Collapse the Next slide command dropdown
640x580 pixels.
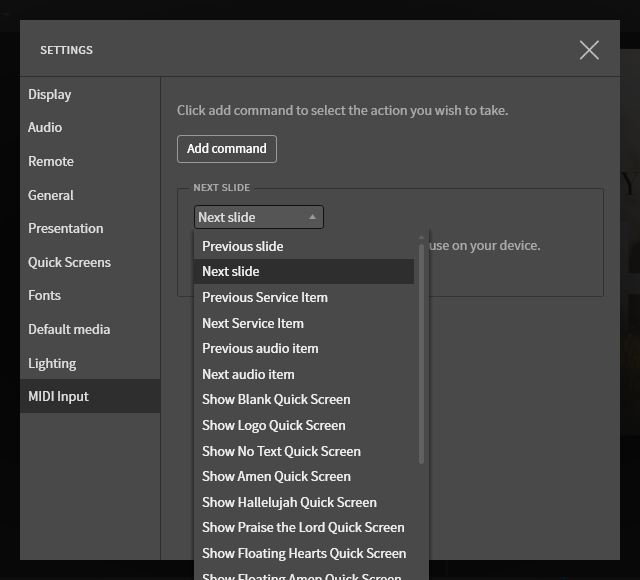pos(259,217)
